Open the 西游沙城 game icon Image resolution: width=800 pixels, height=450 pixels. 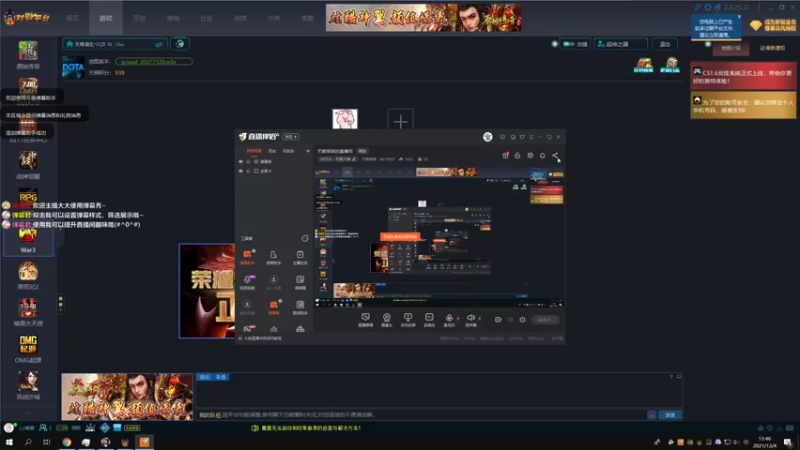(28, 382)
